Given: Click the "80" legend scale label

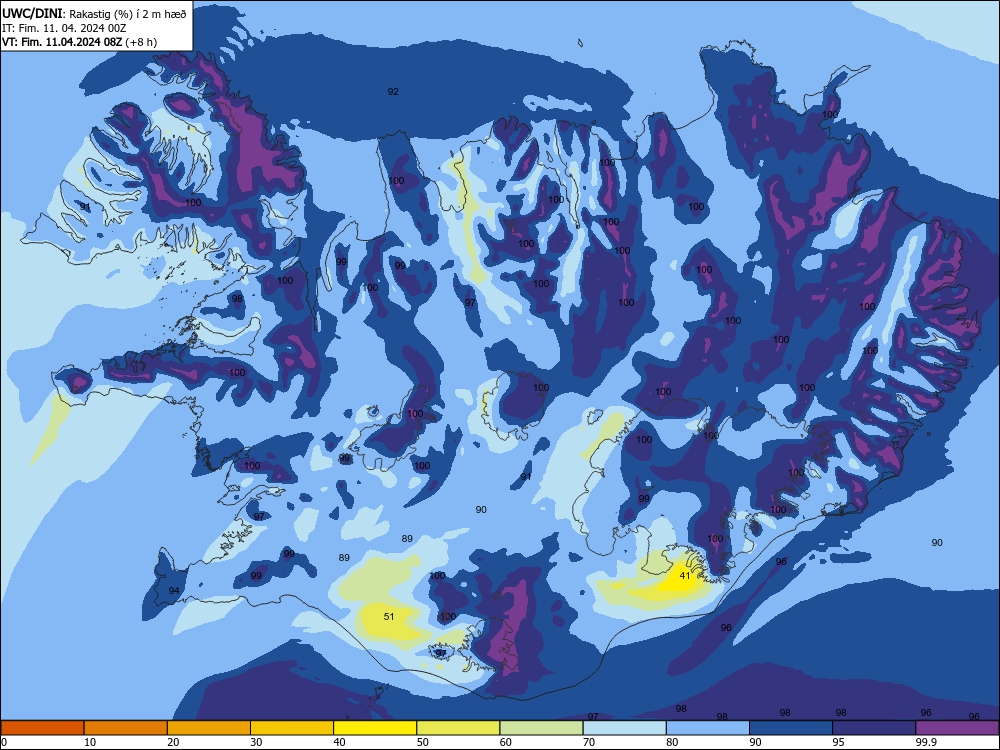Looking at the screenshot, I should pos(672,742).
